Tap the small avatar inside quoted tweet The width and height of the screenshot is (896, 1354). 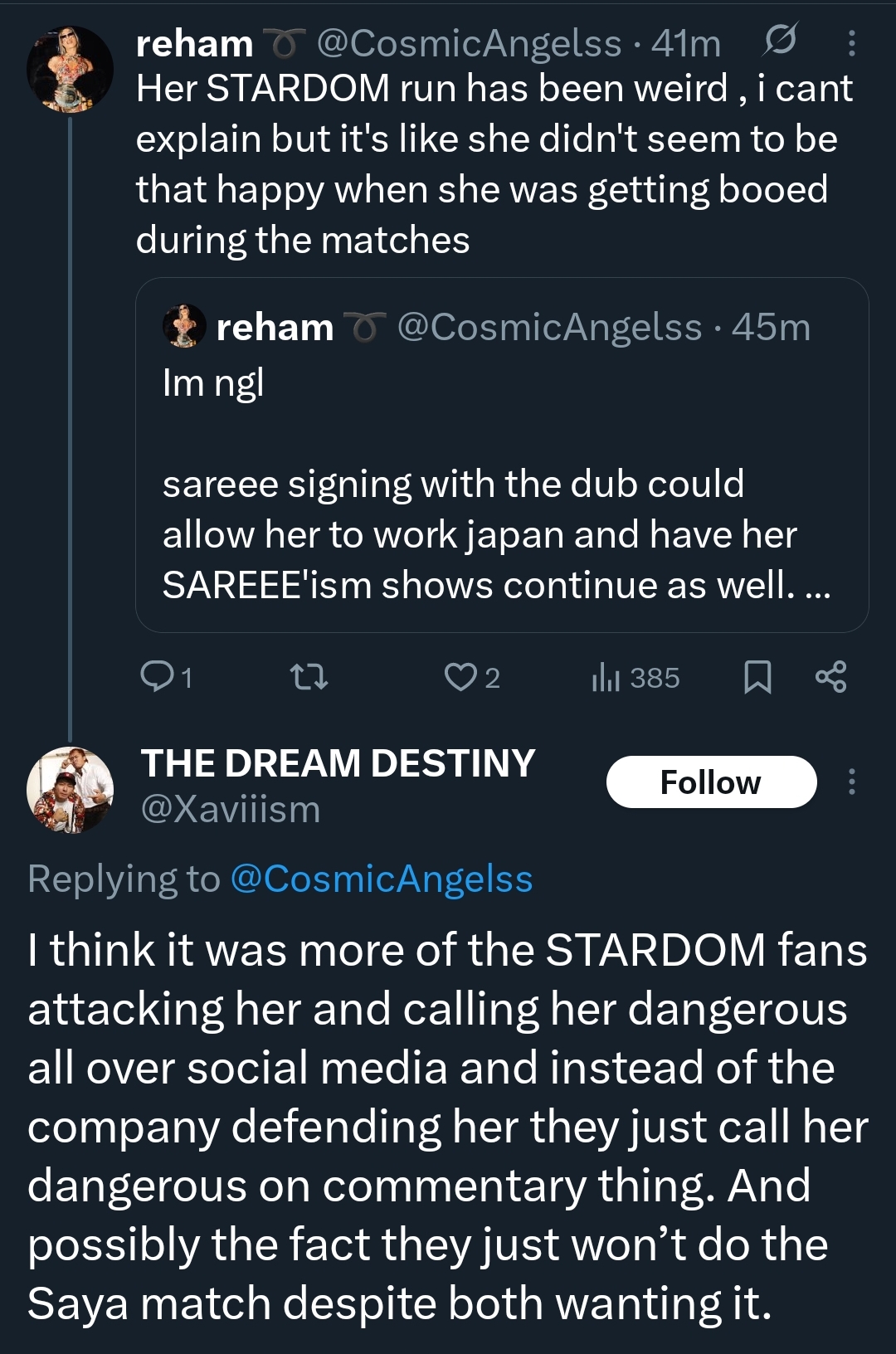pos(184,326)
